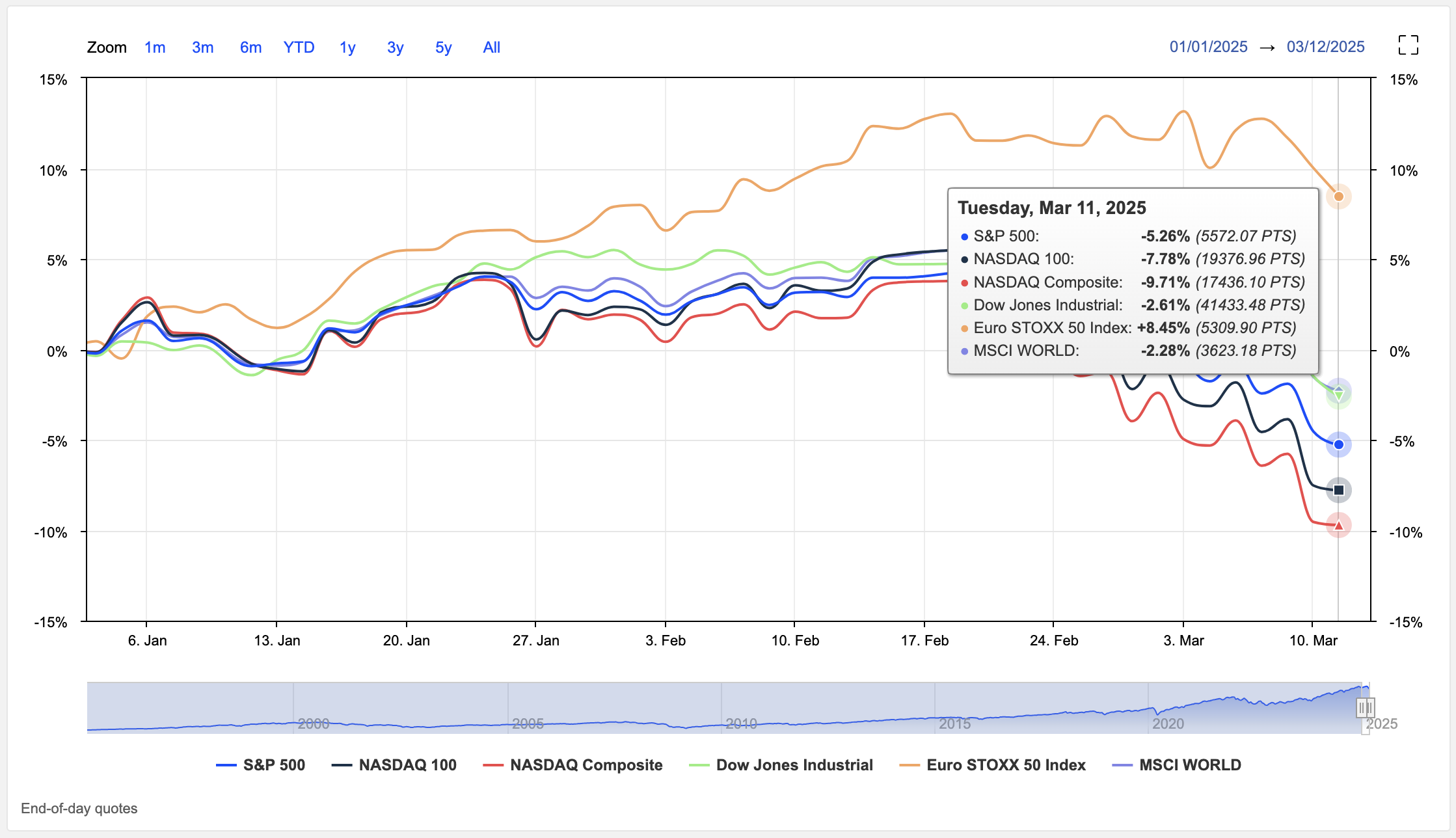
Task: Set zoom range to 3m
Action: [203, 47]
